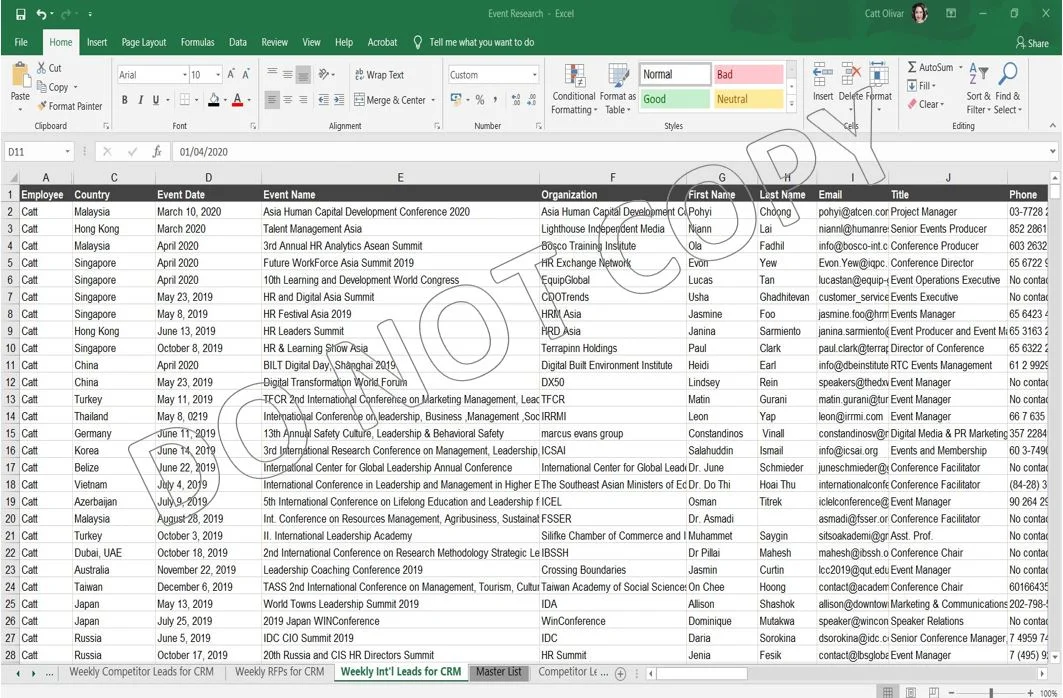Image resolution: width=1063 pixels, height=698 pixels.
Task: Expand the Name Box dropdown
Action: pos(67,152)
